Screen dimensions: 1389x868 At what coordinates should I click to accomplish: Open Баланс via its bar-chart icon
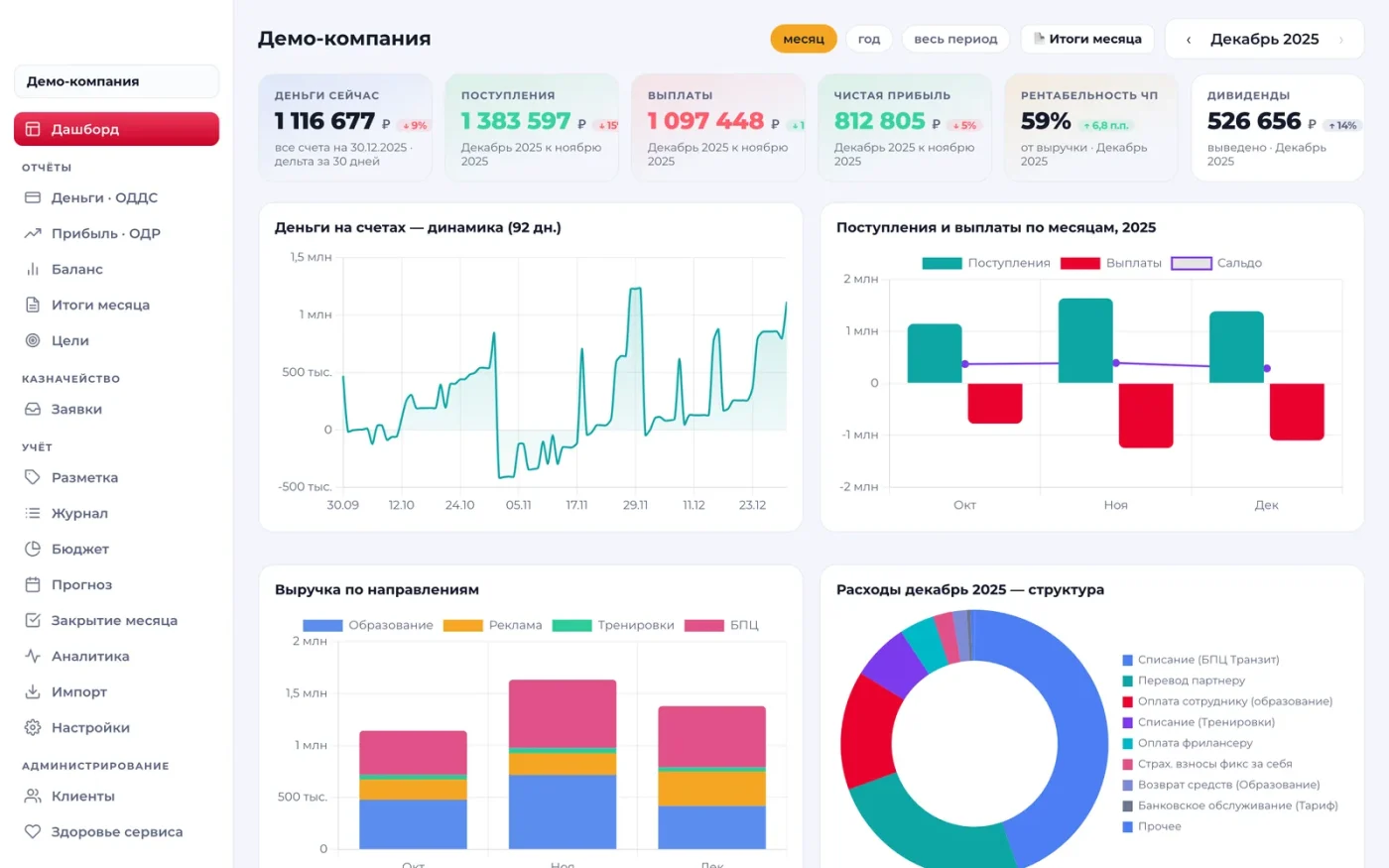point(33,269)
